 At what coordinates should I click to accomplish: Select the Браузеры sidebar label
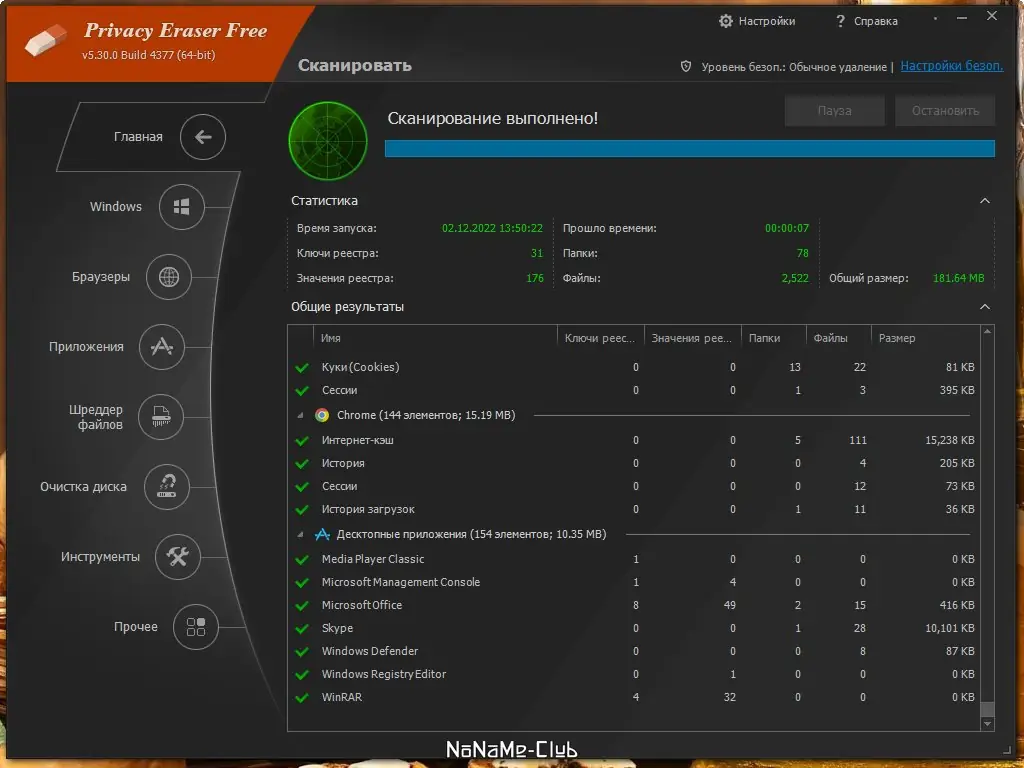coord(101,277)
